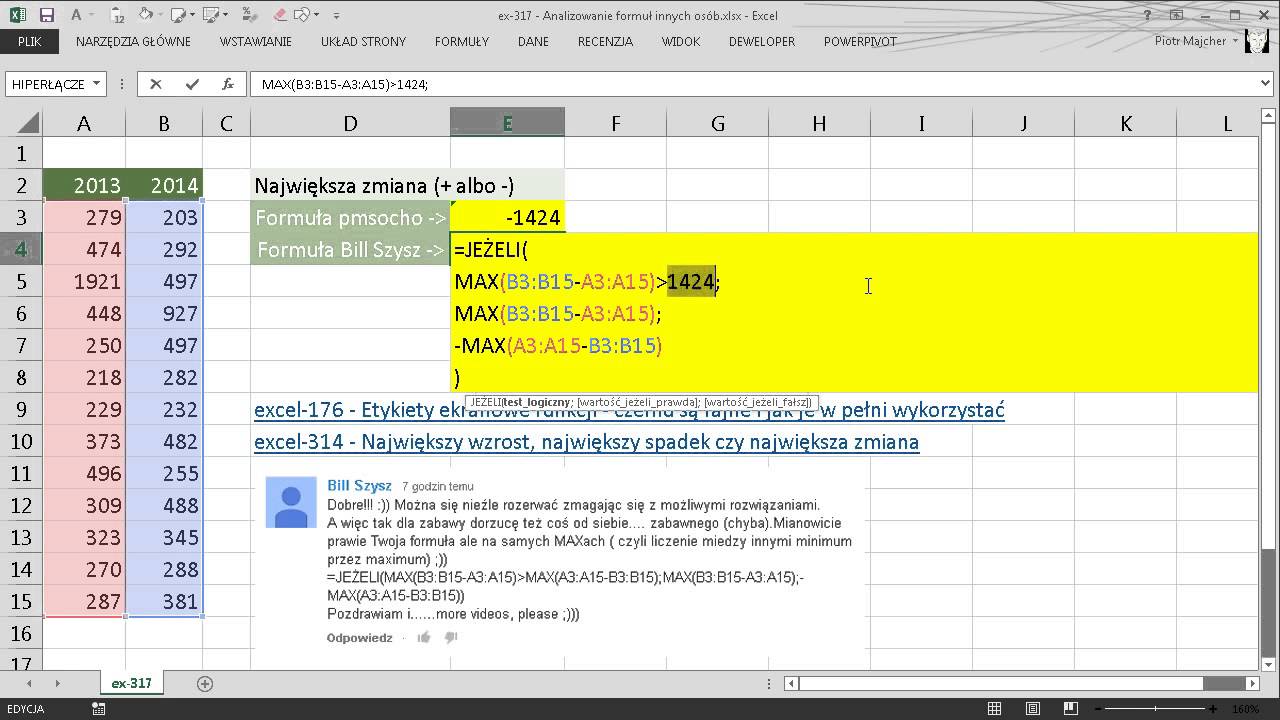The image size is (1280, 720).
Task: Click the font size 12 quick access icon
Action: pos(117,16)
